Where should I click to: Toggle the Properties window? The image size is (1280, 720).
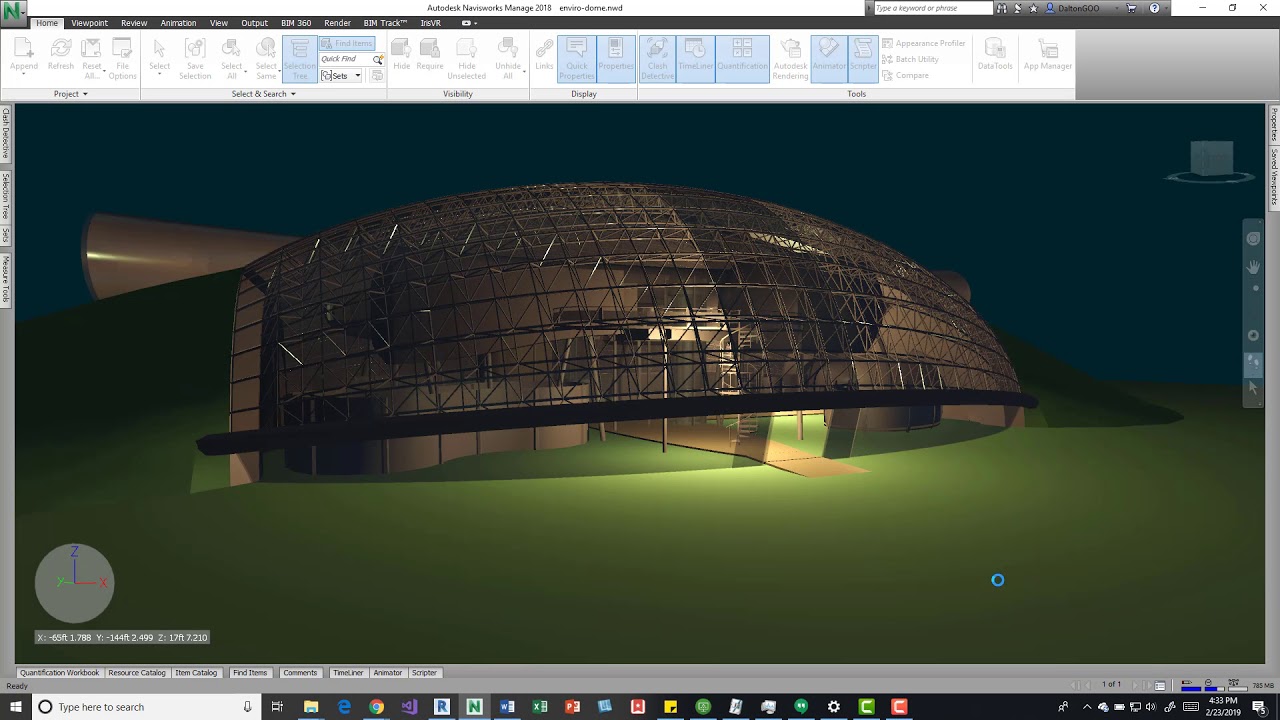pyautogui.click(x=616, y=60)
